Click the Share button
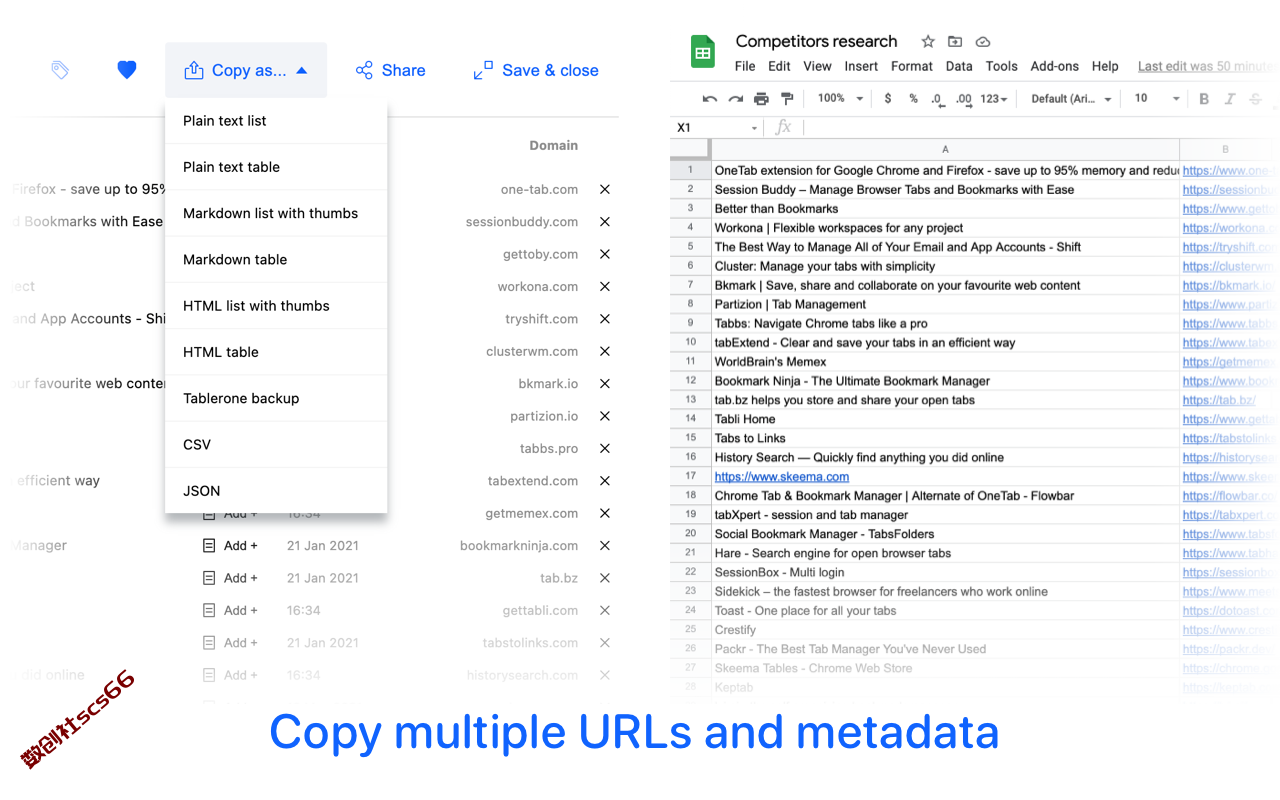The image size is (1280, 800). coord(391,70)
